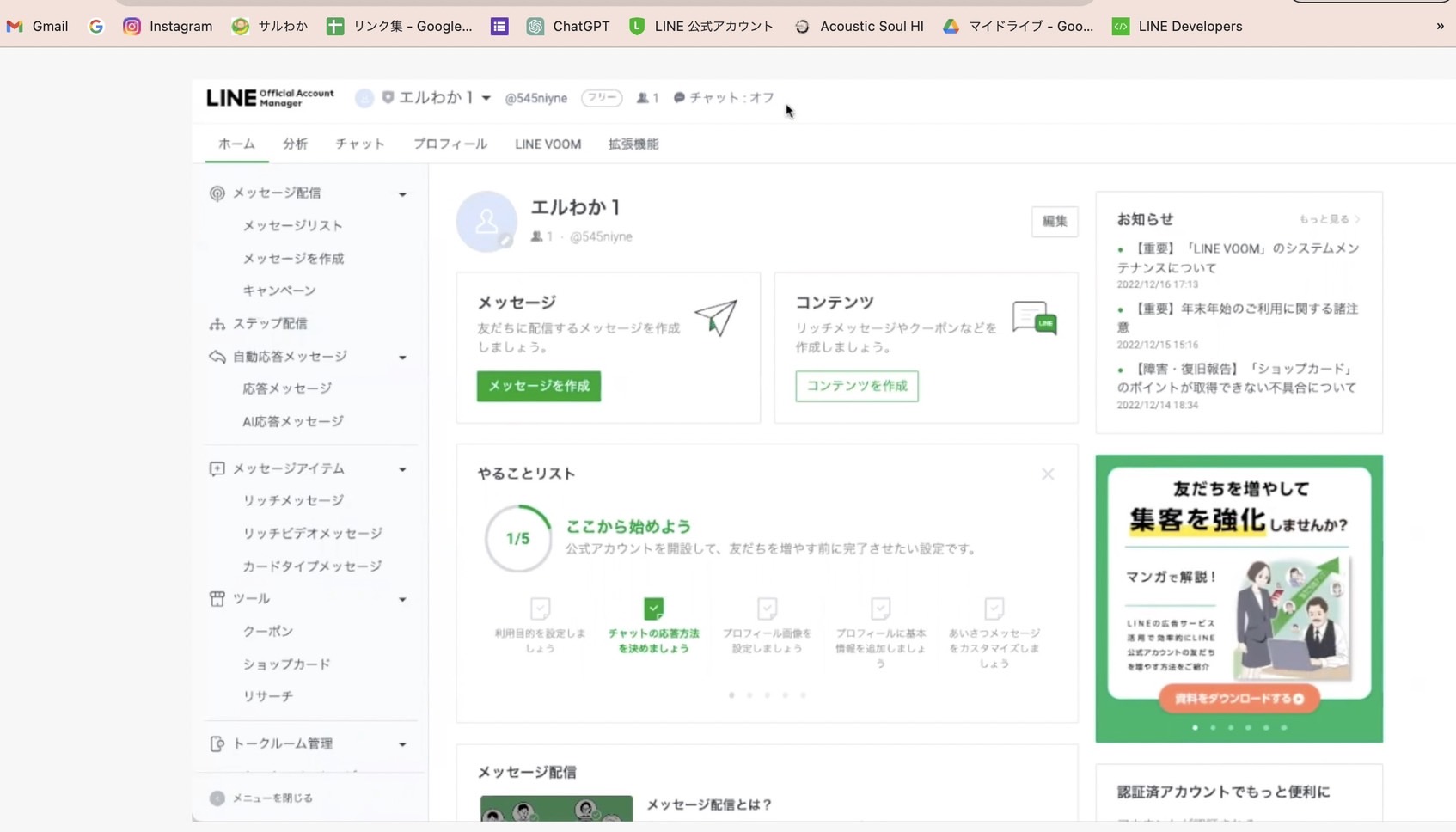Switch to the ホーム tab
Image resolution: width=1456 pixels, height=832 pixels.
[236, 144]
